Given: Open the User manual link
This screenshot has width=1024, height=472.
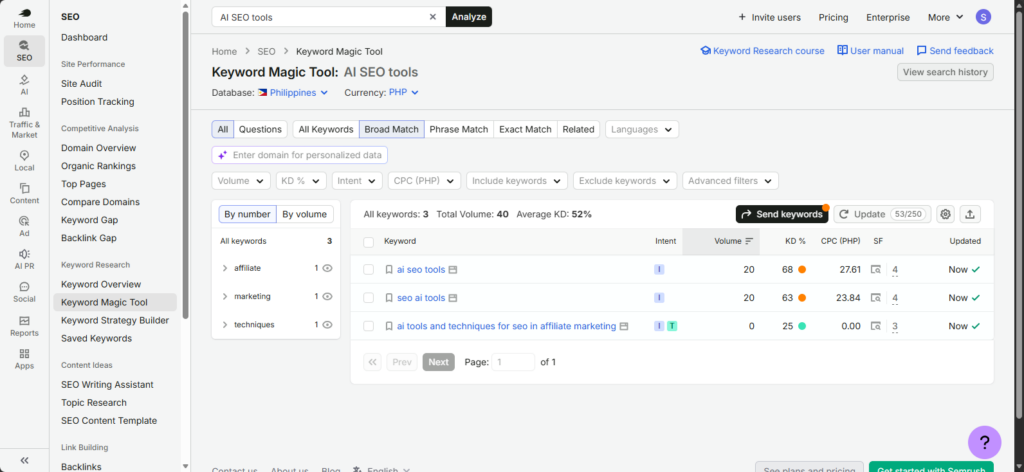Looking at the screenshot, I should click(871, 50).
